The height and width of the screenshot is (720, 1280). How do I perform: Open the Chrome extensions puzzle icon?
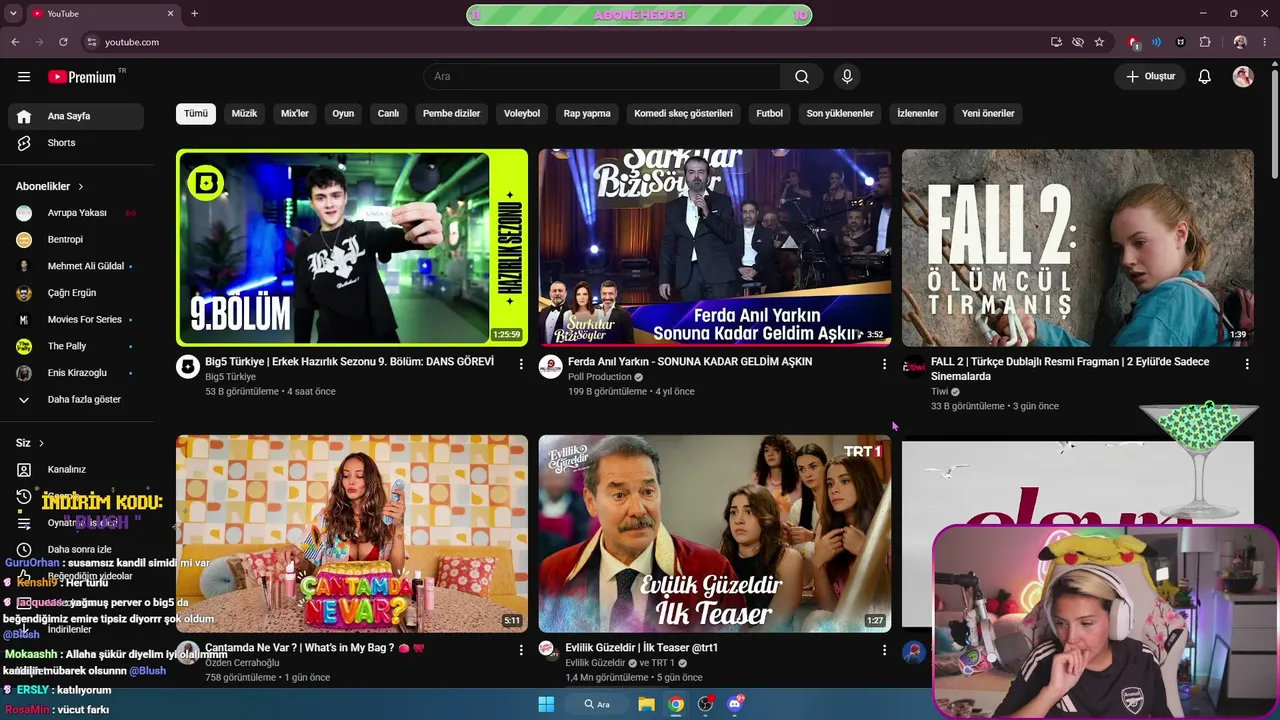point(1205,42)
